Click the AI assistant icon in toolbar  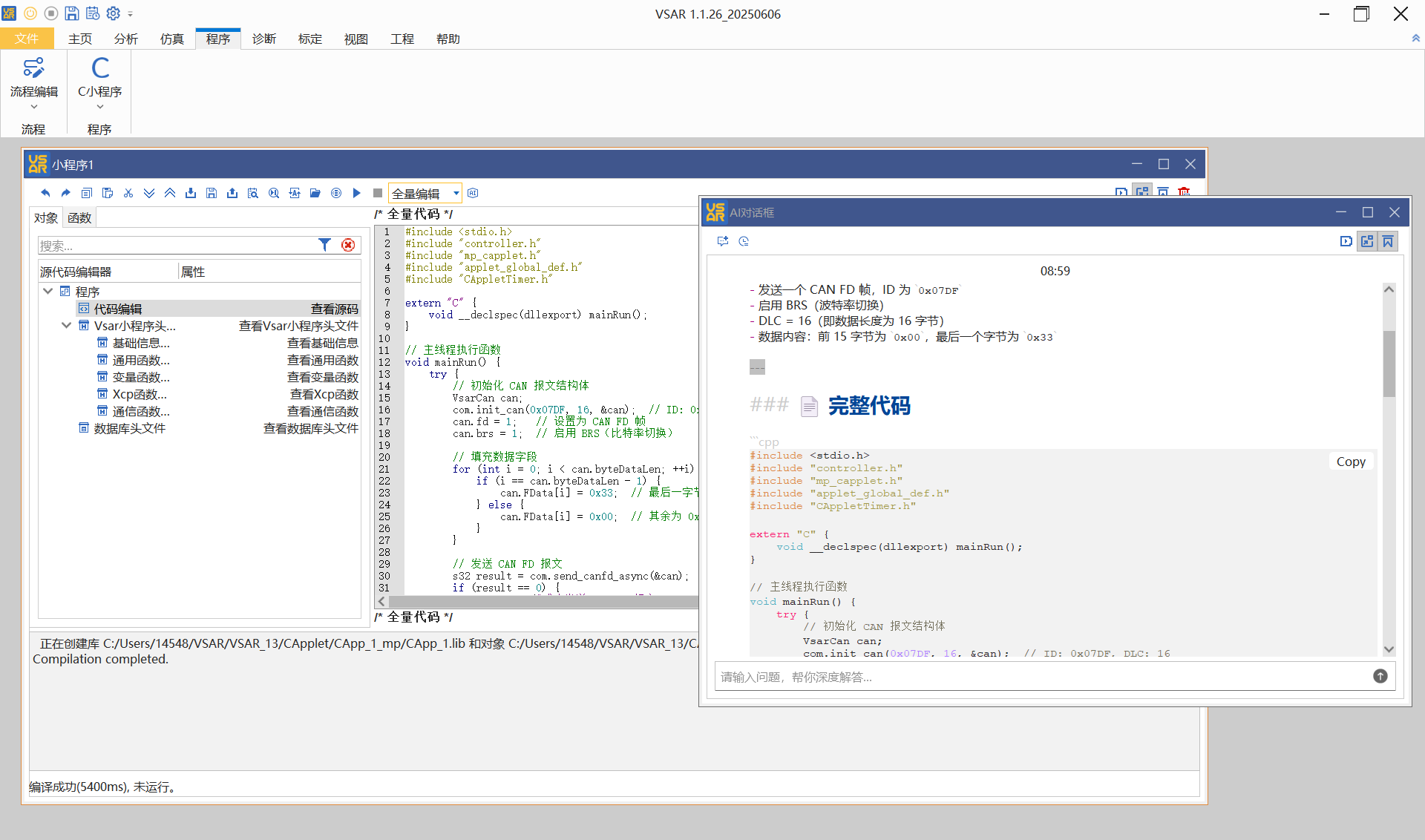pyautogui.click(x=473, y=193)
